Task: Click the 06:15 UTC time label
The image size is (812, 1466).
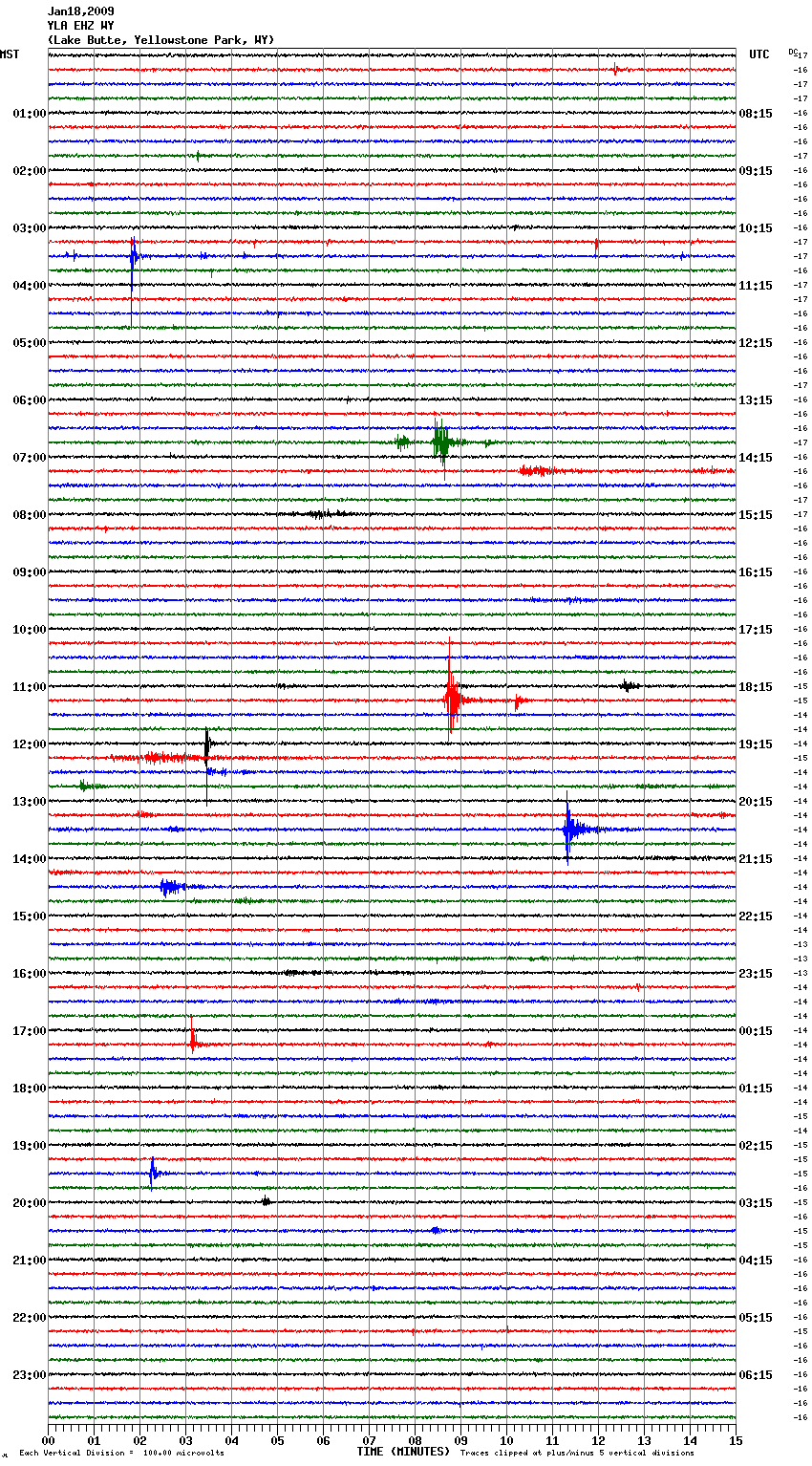Action: 756,1375
